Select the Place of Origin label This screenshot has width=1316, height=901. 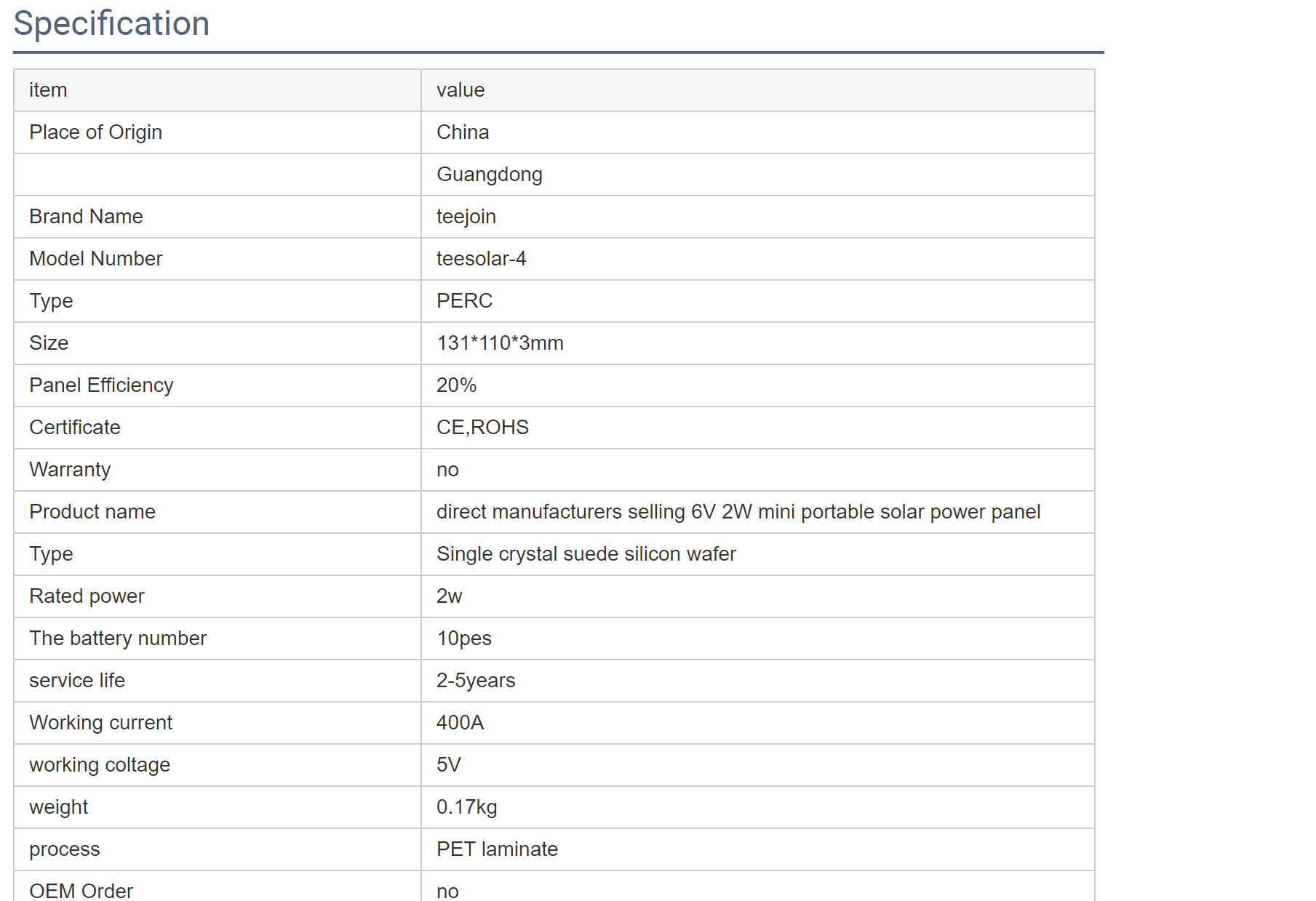point(95,132)
